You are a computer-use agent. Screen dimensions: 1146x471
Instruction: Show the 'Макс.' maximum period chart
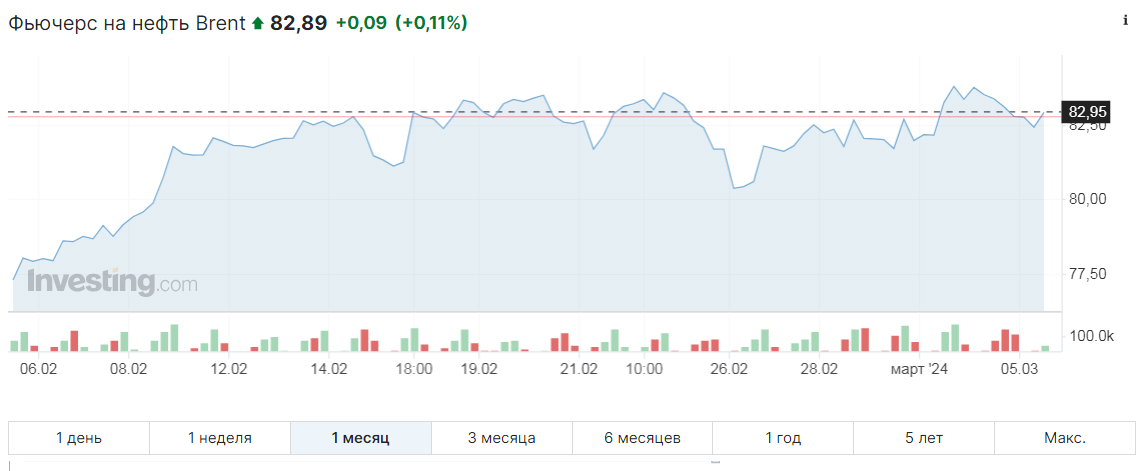(1065, 438)
